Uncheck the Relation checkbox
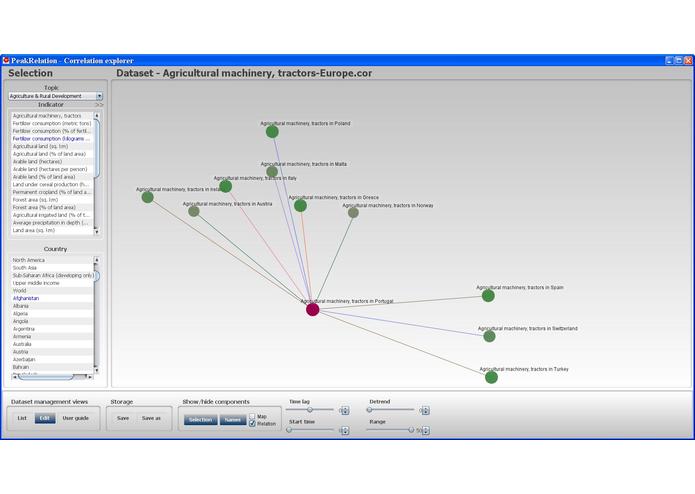Image resolution: width=695 pixels, height=494 pixels. point(252,424)
